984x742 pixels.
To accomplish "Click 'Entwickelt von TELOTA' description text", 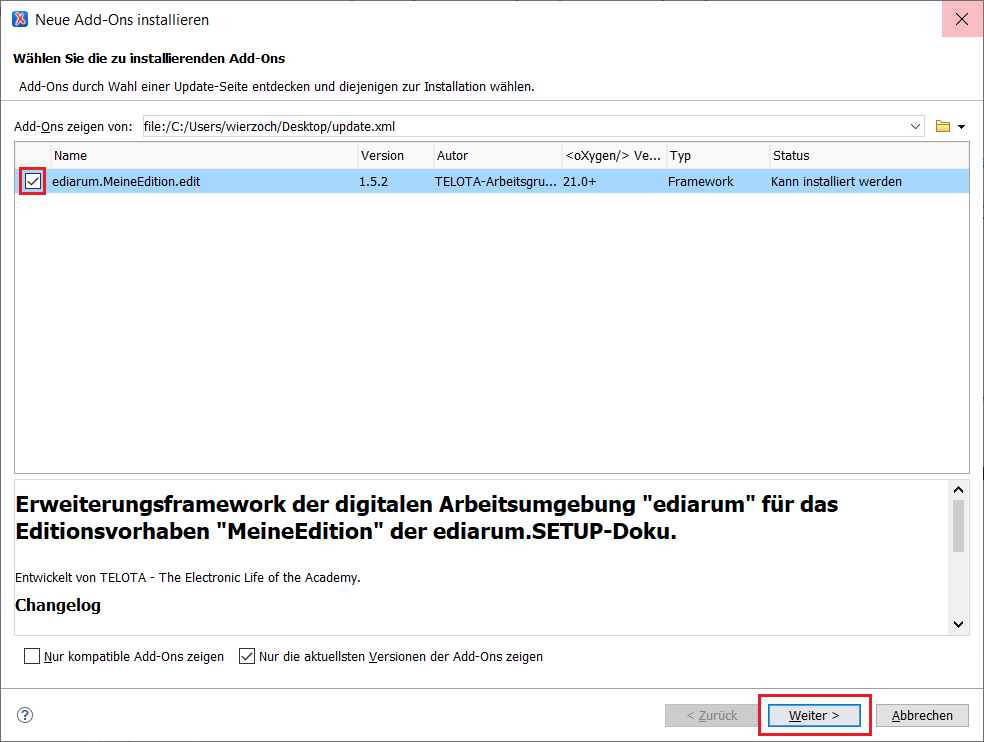I will pyautogui.click(x=188, y=578).
